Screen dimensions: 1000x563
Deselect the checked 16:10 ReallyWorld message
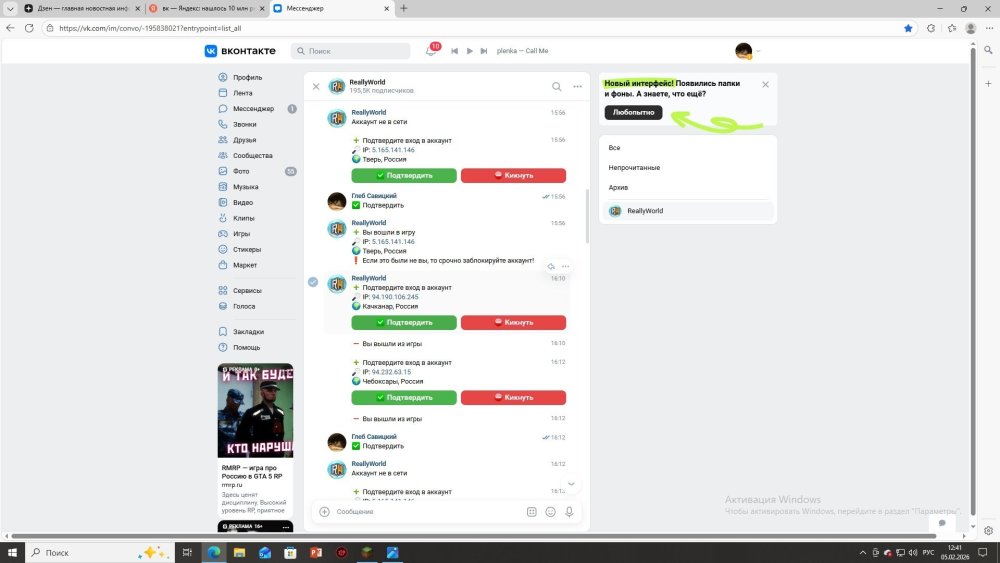(x=313, y=282)
